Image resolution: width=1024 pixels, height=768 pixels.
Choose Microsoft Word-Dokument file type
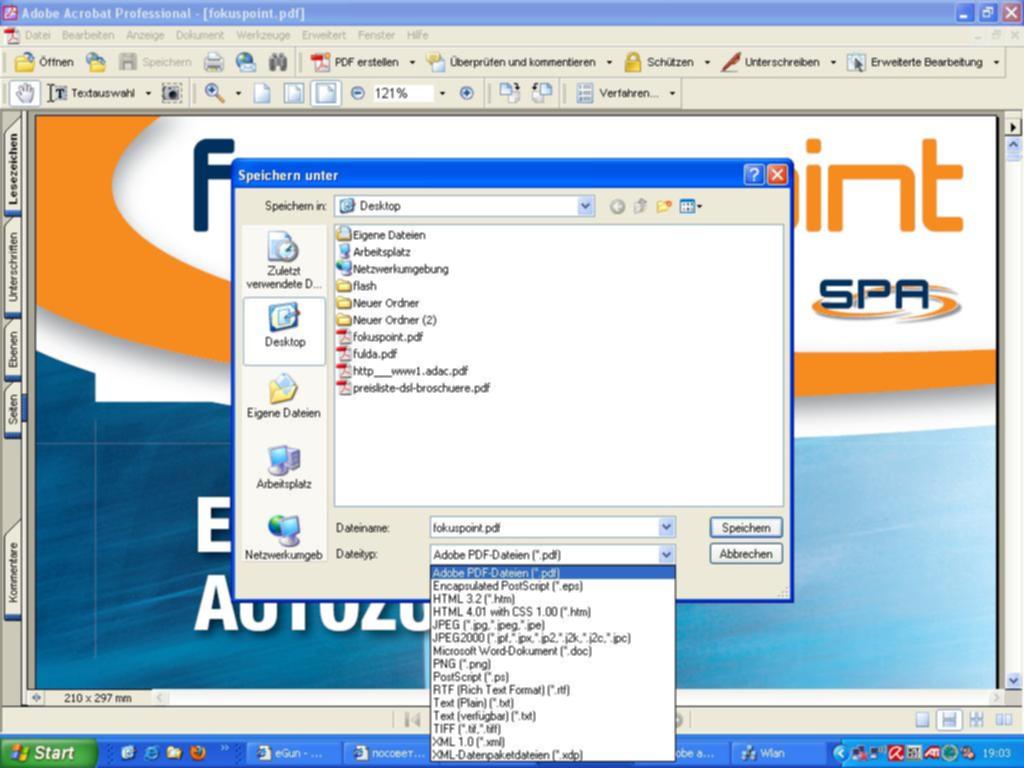tap(511, 651)
